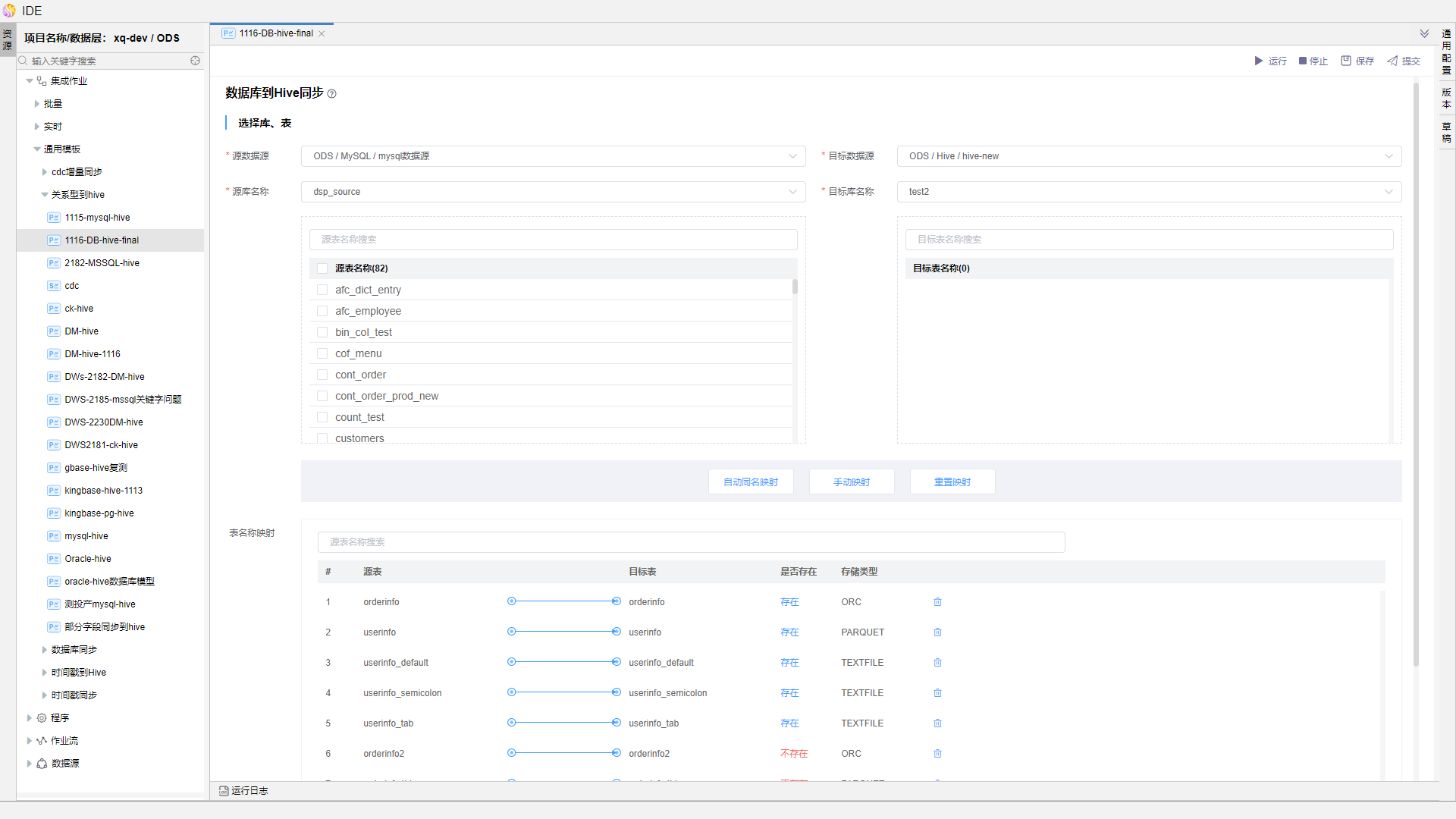The width and height of the screenshot is (1456, 819).
Task: Delete the orderinfo mapping row via trash icon
Action: point(937,602)
